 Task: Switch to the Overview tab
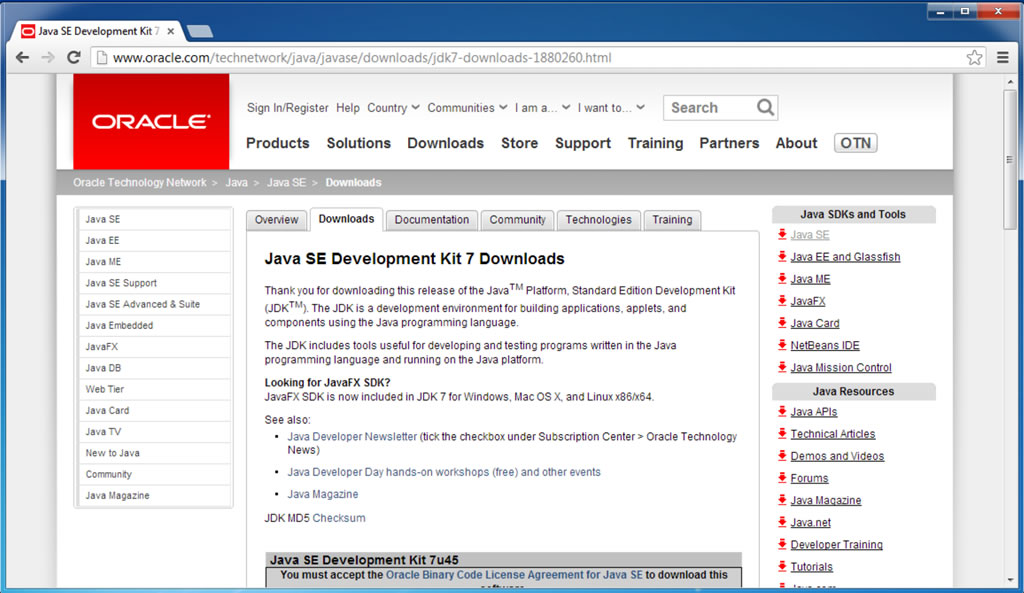pos(276,220)
